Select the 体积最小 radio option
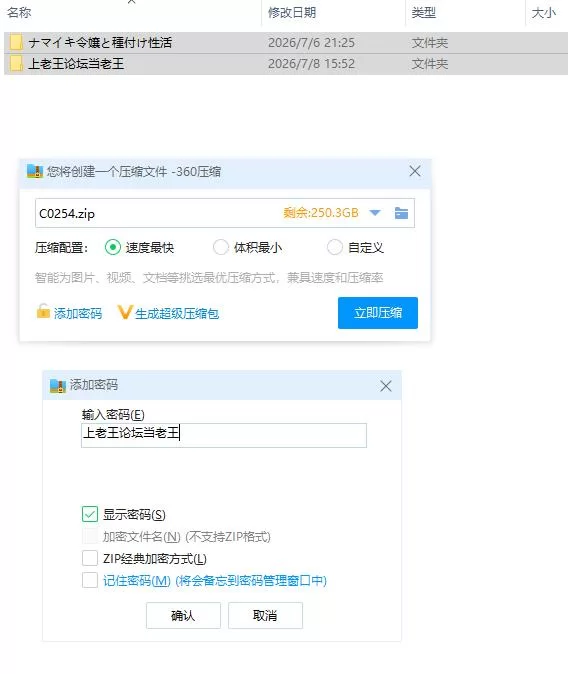The height and width of the screenshot is (674, 569). coord(221,247)
